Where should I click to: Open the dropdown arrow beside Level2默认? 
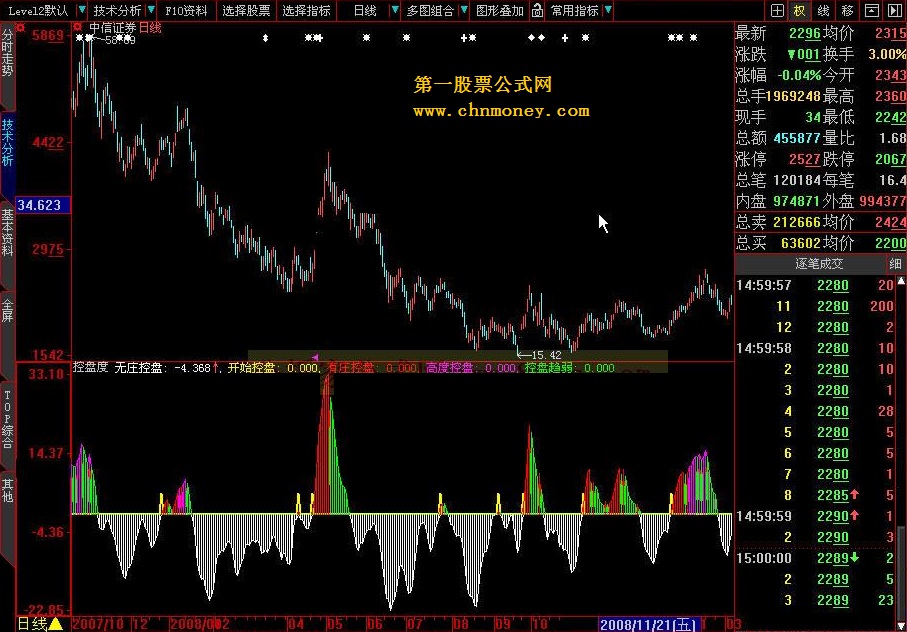tap(82, 10)
